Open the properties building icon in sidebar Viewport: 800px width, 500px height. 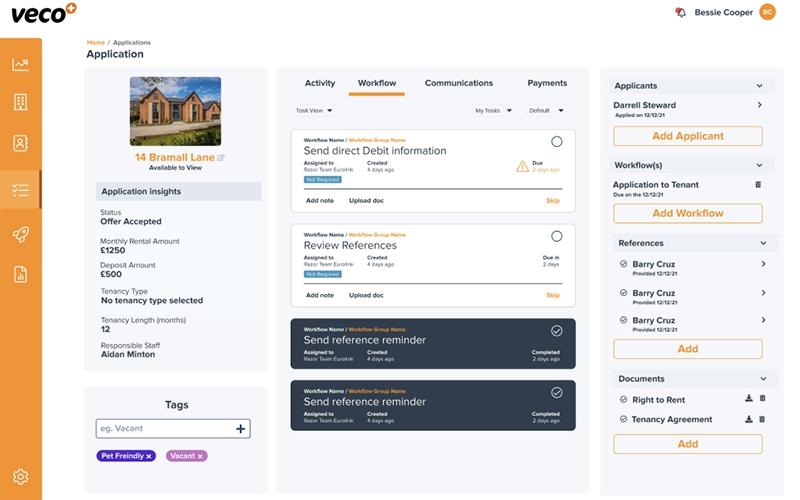click(x=20, y=102)
